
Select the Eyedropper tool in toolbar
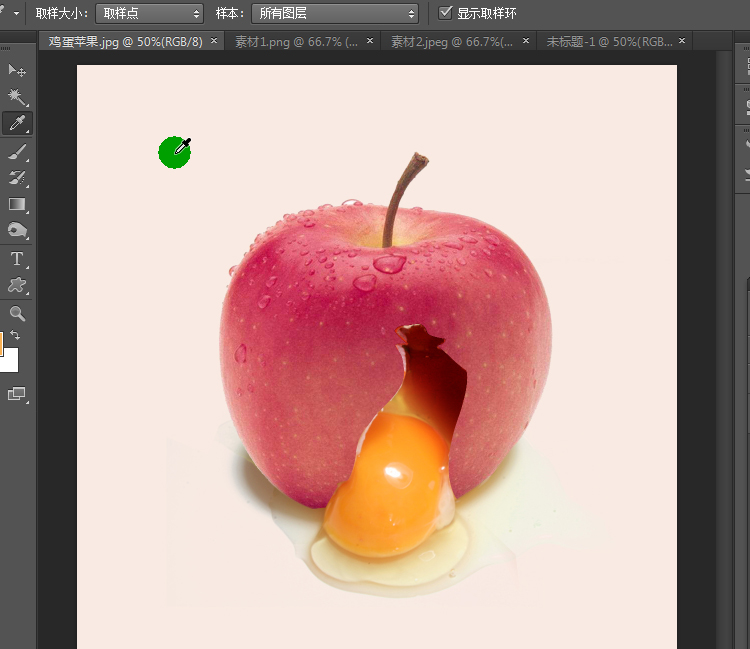click(x=17, y=123)
